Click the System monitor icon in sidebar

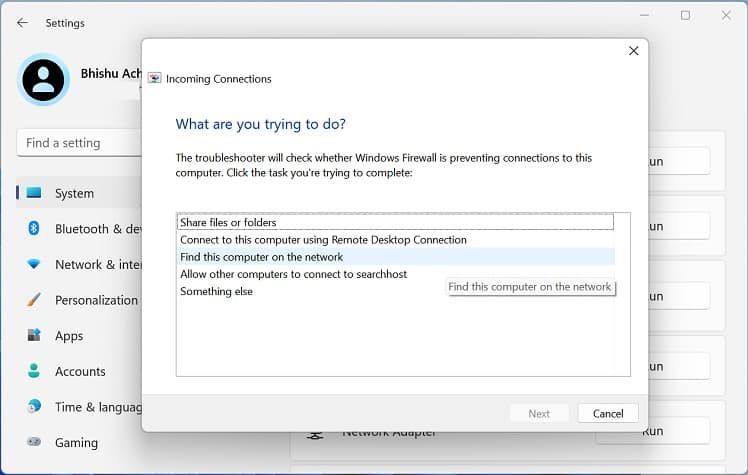pos(34,193)
